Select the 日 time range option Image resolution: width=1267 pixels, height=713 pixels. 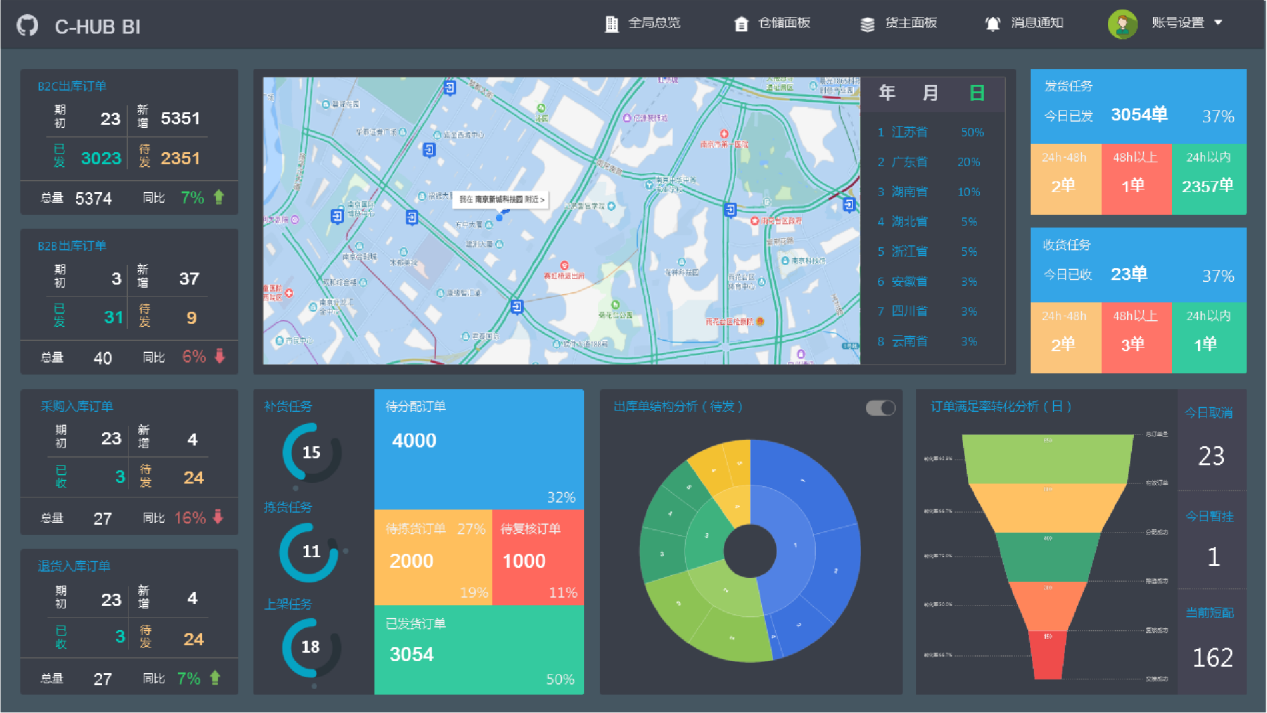tap(977, 94)
